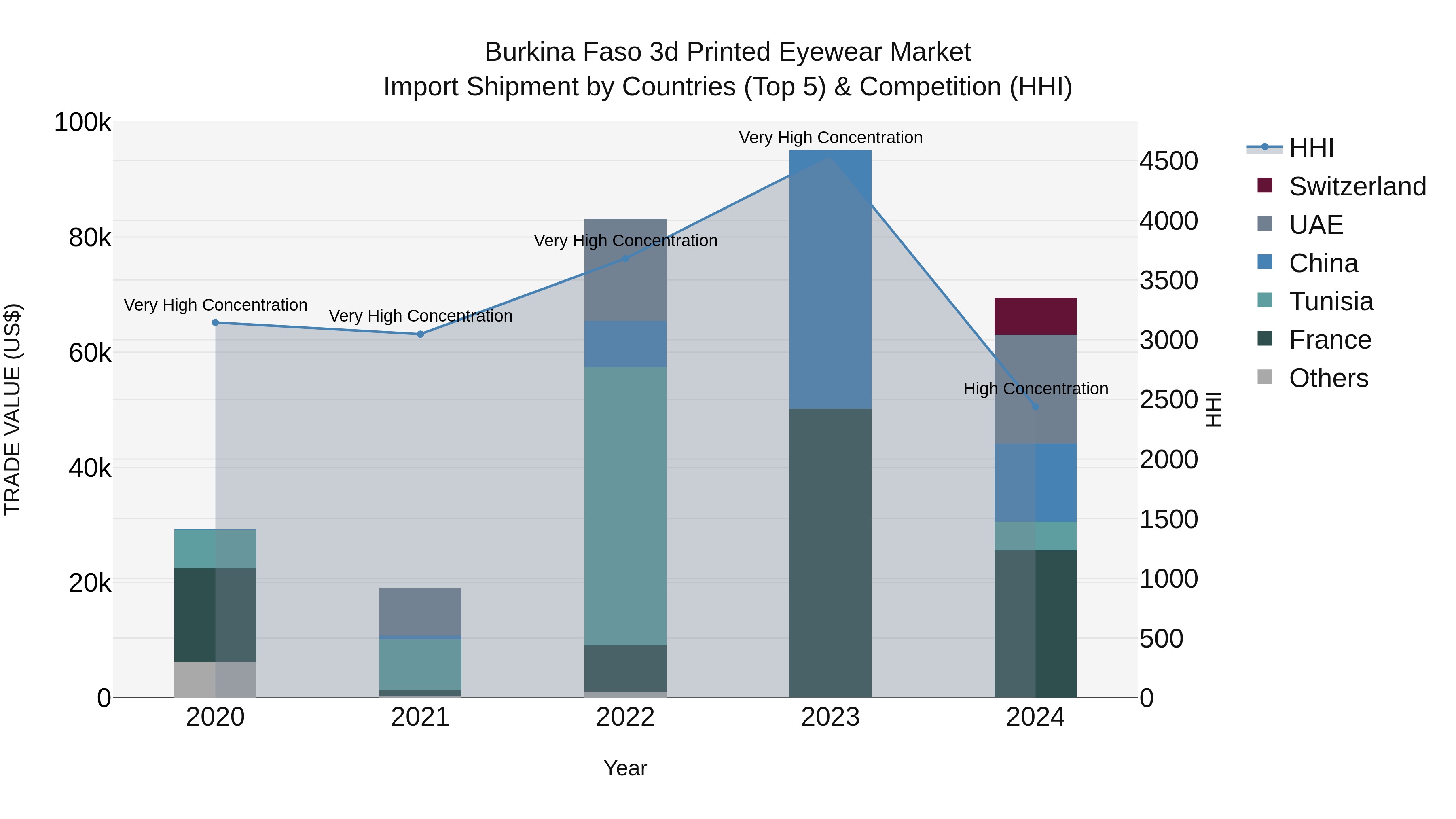Viewport: 1456px width, 819px height.
Task: Select the UAE segment in 2022 bar
Action: [x=625, y=270]
